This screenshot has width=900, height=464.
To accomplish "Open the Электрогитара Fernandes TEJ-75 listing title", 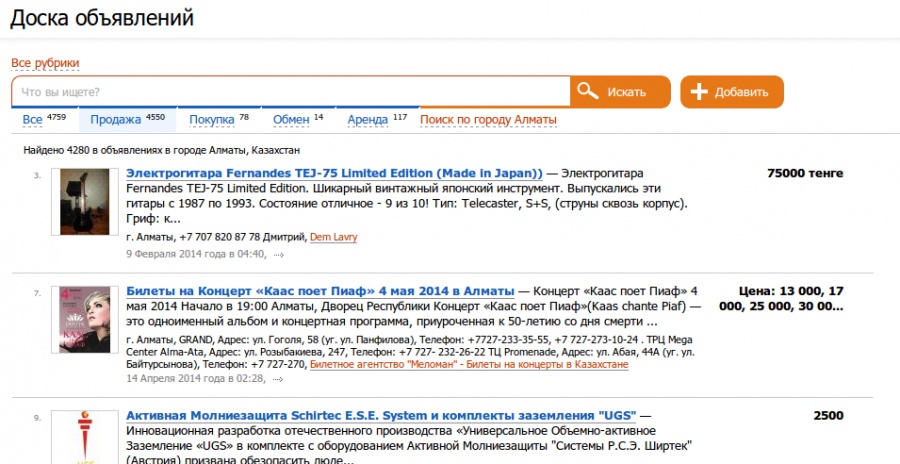I will (x=334, y=173).
